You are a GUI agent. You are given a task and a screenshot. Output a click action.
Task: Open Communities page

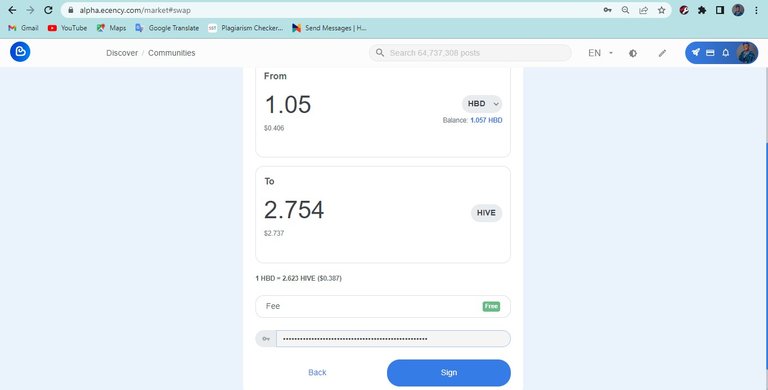pos(171,53)
